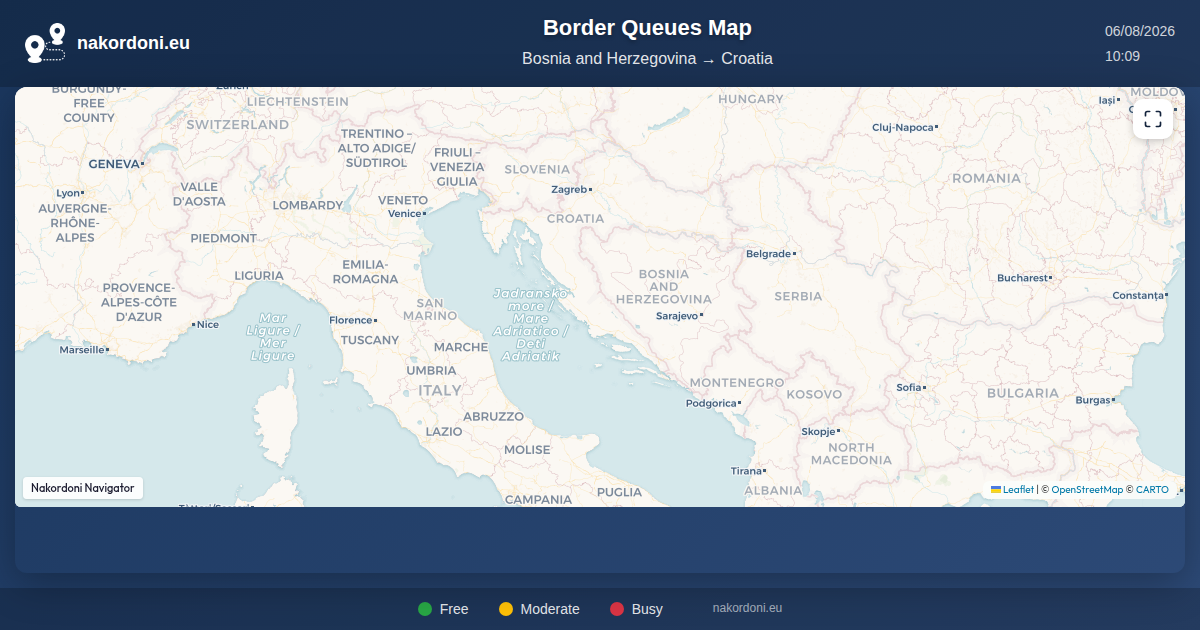Click the SLOVENIA country label
The image size is (1200, 630).
(537, 169)
